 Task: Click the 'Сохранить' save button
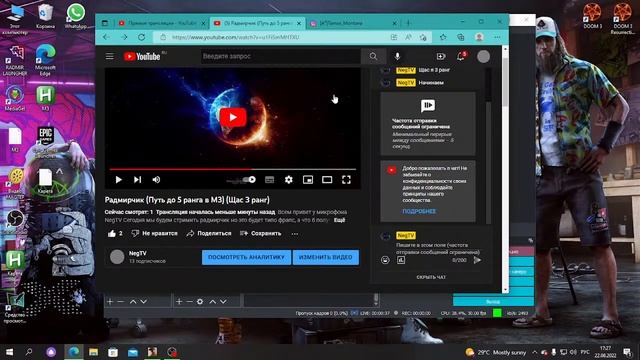260,233
